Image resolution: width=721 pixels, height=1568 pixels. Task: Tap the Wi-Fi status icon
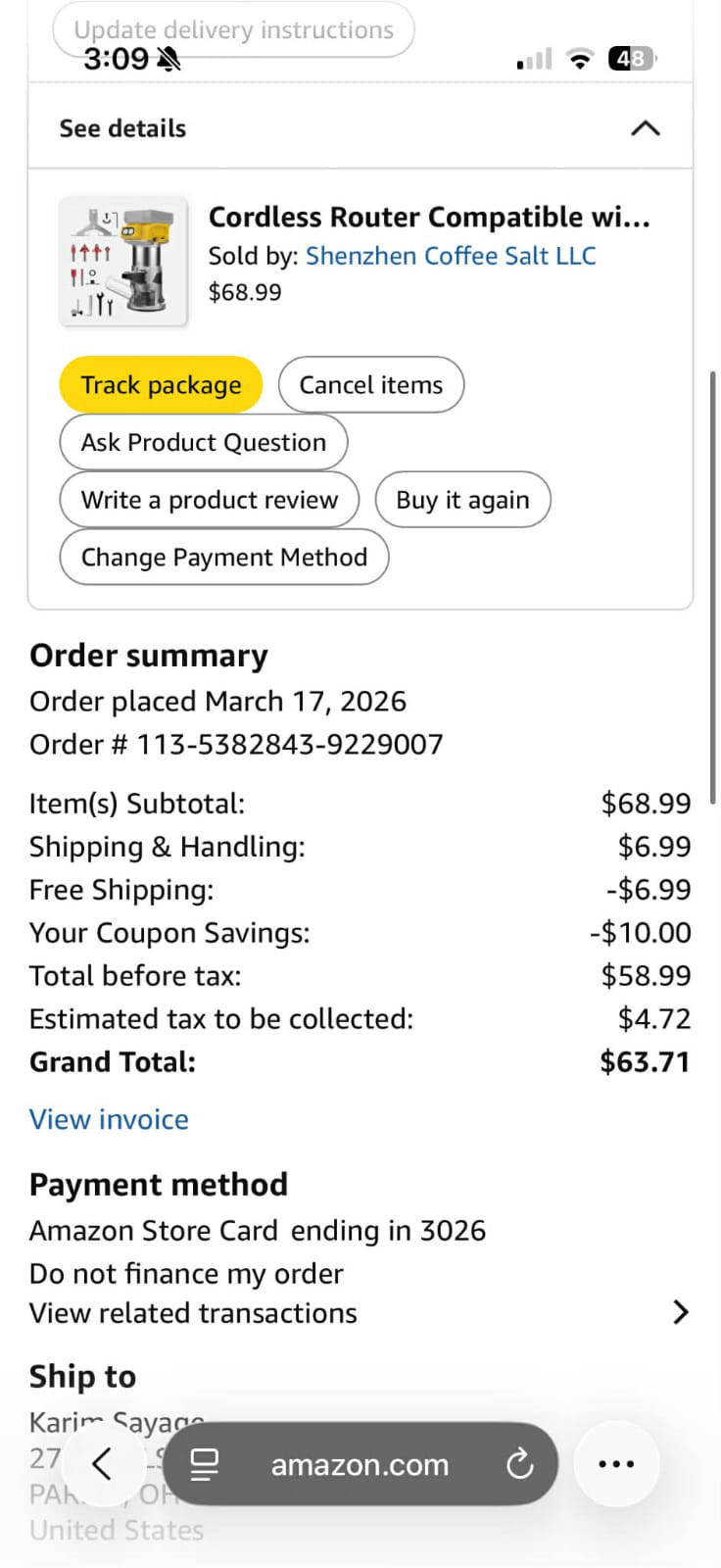pos(581,59)
